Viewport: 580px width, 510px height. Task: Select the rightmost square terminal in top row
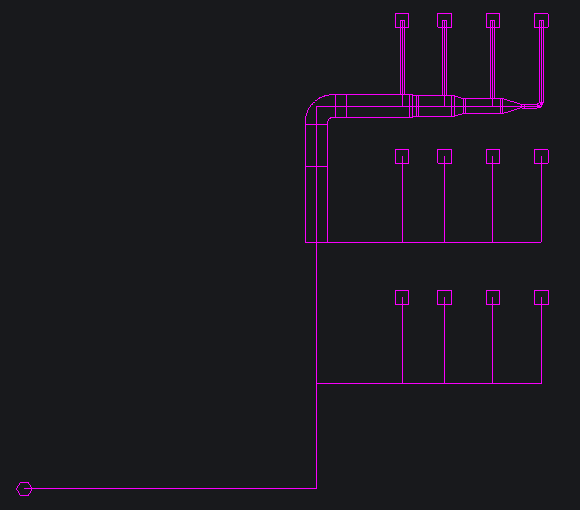(542, 20)
